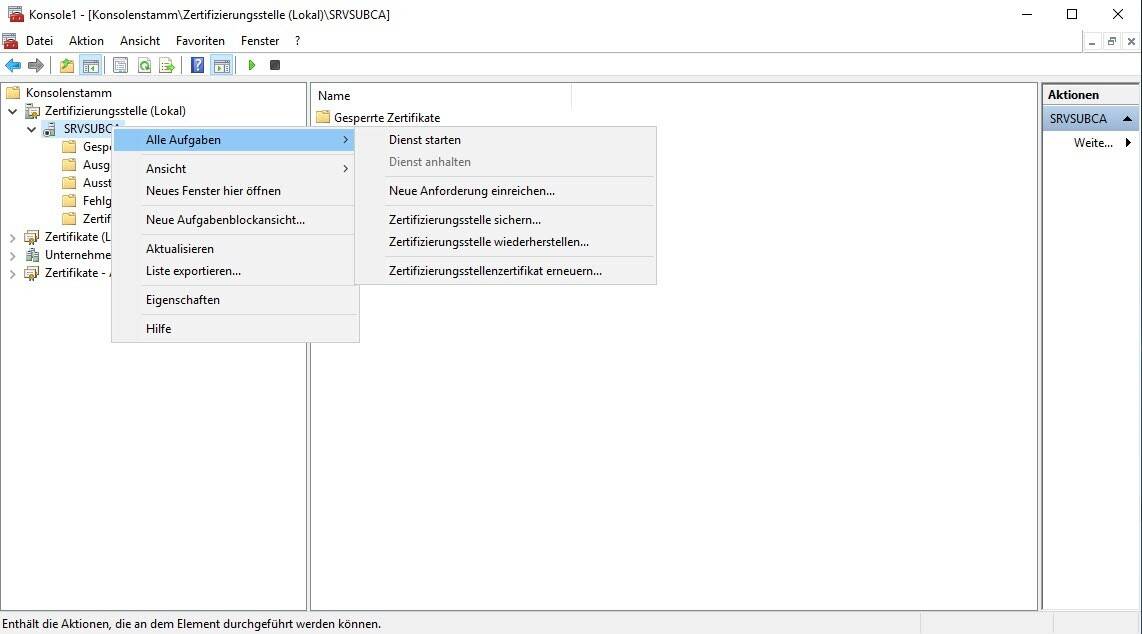Toggle the console tree pane icon
1142x634 pixels.
[x=91, y=66]
